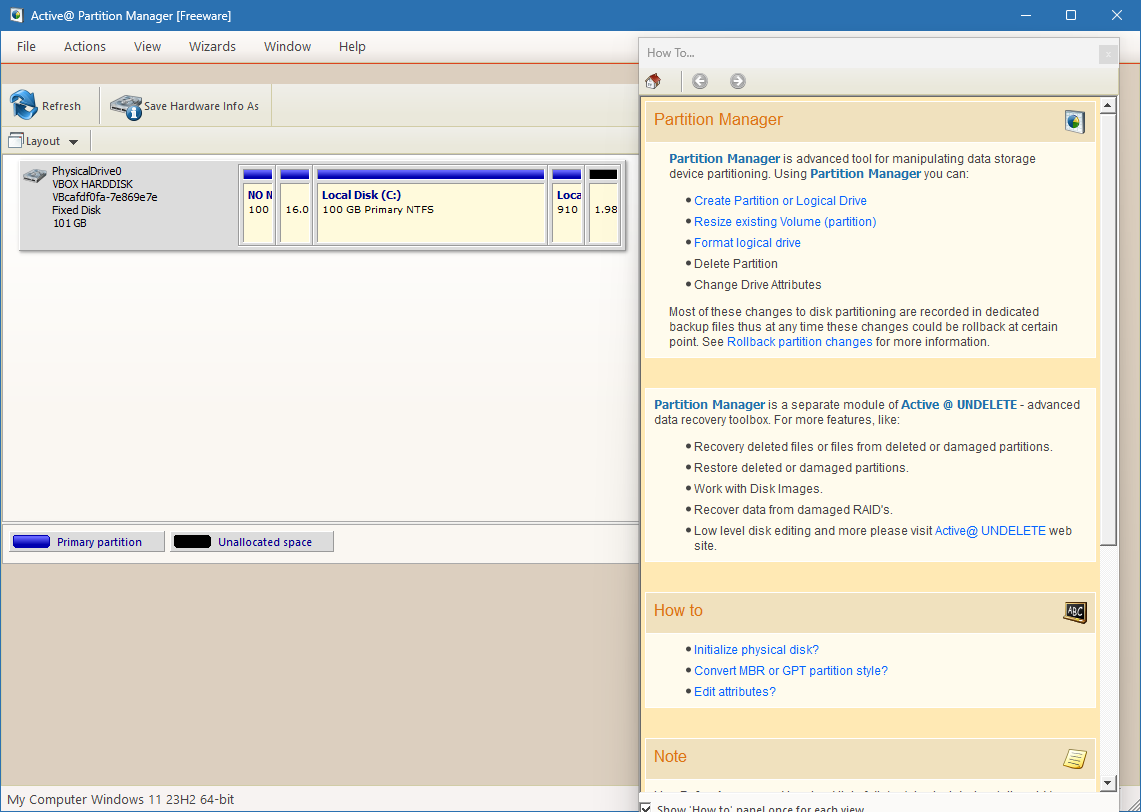Click Save Hardware Info As icon
Screen dimensions: 1141x812
(126, 106)
